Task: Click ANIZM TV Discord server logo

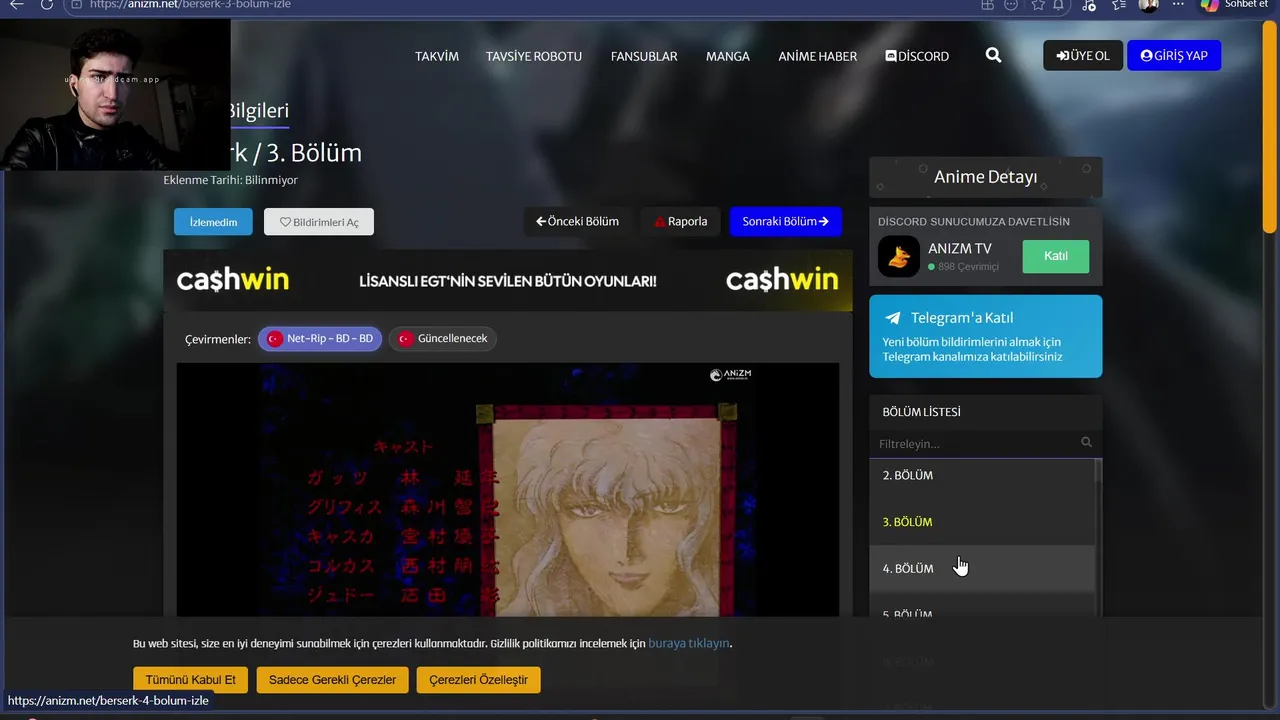Action: [899, 257]
